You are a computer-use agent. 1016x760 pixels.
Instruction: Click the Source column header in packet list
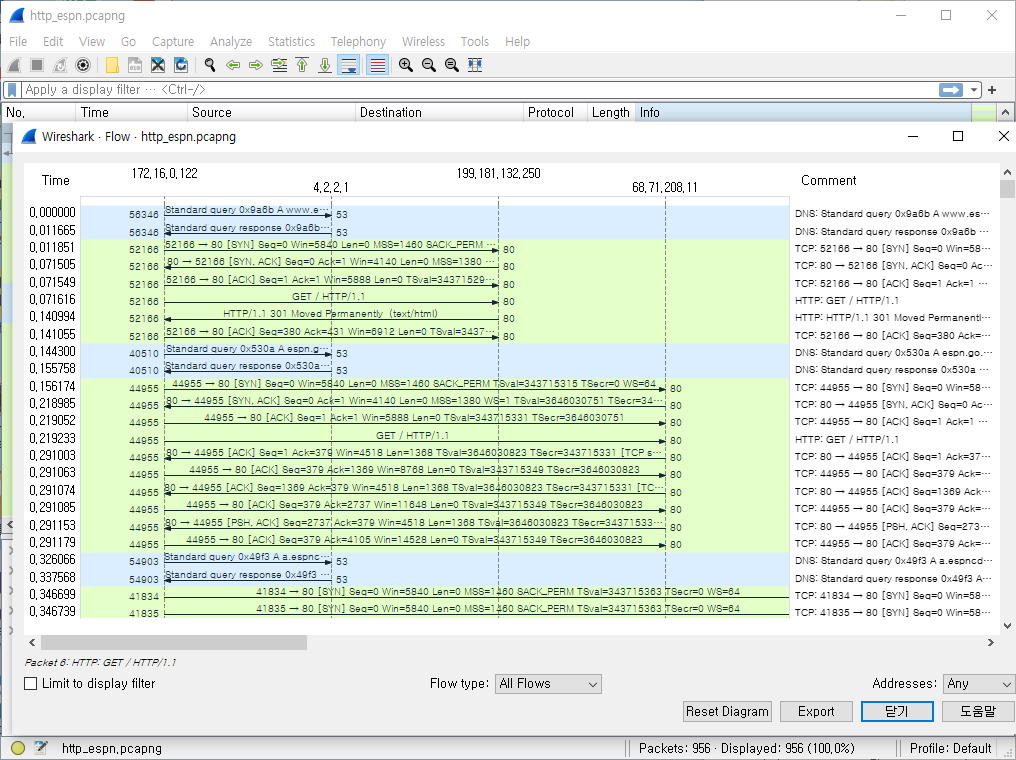pyautogui.click(x=271, y=113)
